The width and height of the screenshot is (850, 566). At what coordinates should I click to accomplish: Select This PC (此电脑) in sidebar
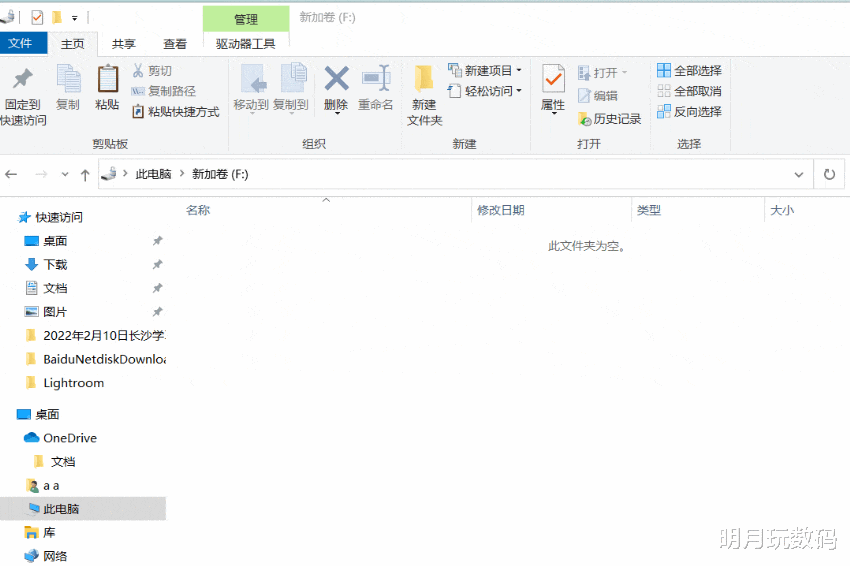pyautogui.click(x=61, y=509)
